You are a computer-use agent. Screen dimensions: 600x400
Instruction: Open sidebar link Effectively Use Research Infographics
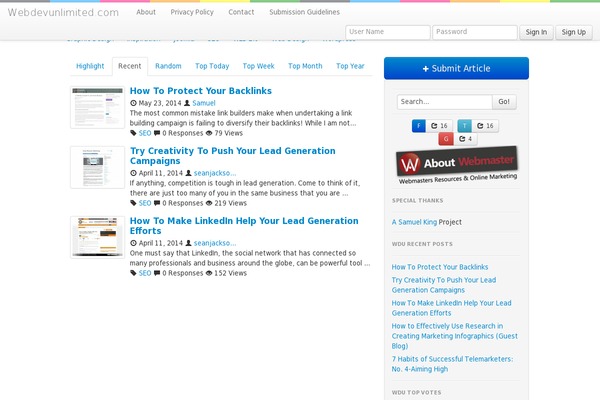pos(455,336)
